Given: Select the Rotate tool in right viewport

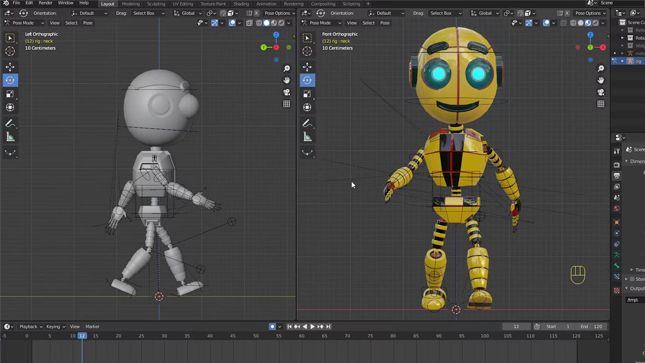Looking at the screenshot, I should click(307, 80).
